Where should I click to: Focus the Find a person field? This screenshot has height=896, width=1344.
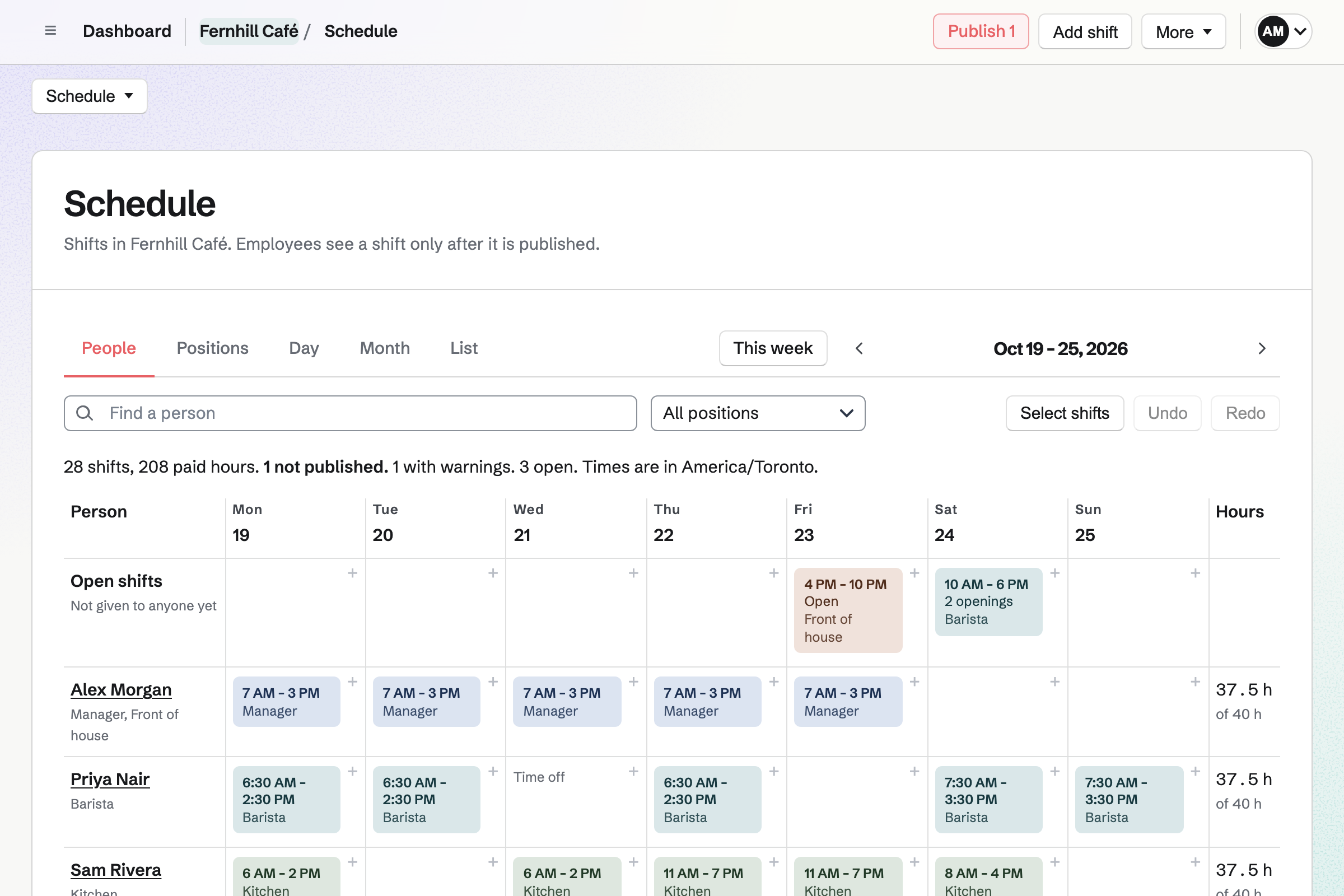351,413
